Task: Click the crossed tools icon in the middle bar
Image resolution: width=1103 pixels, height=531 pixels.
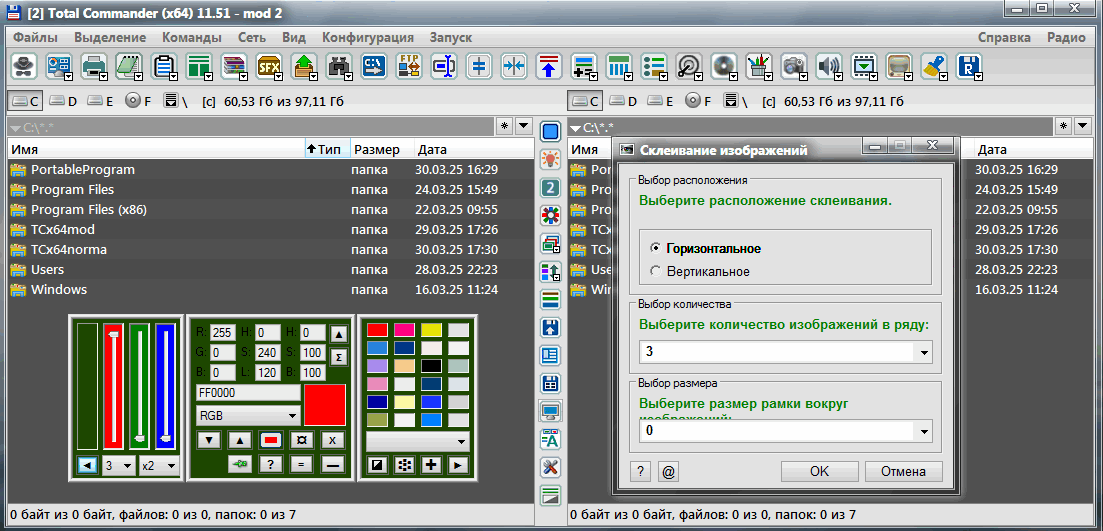Action: coord(550,466)
